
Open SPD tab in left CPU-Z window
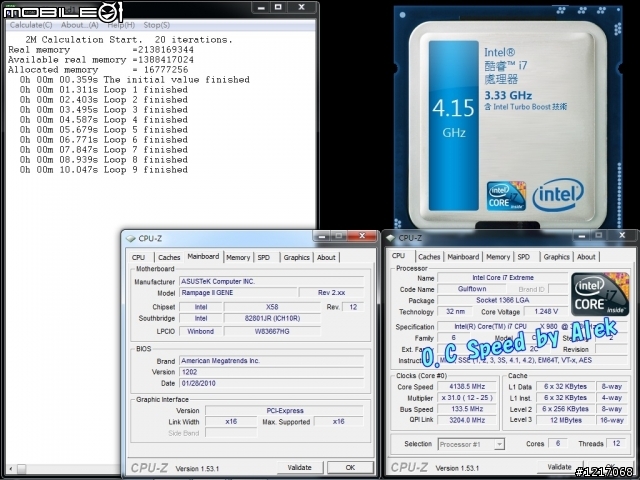click(264, 258)
